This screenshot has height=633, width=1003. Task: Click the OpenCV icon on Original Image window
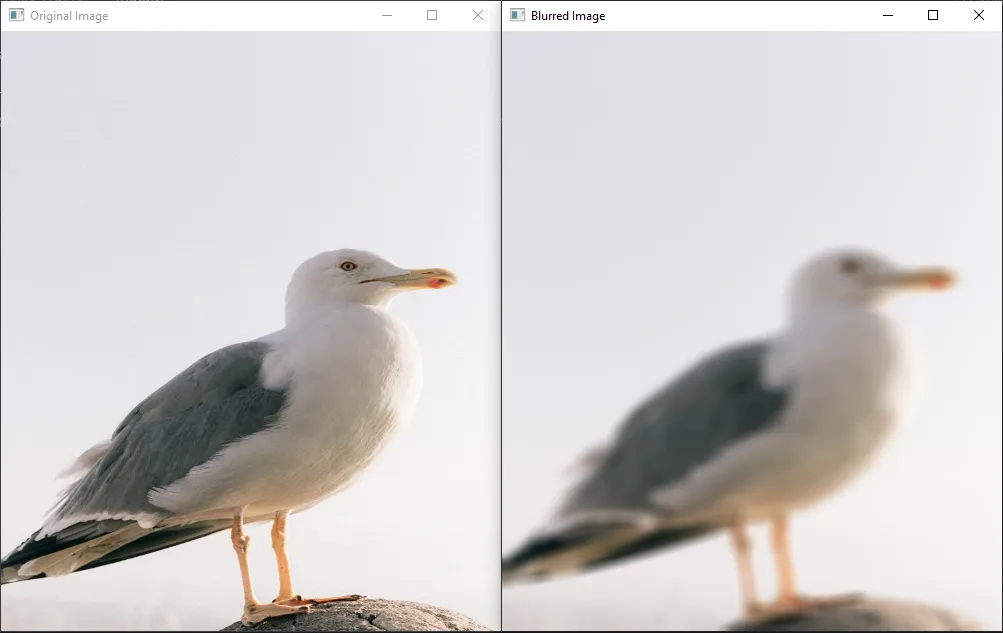15,15
